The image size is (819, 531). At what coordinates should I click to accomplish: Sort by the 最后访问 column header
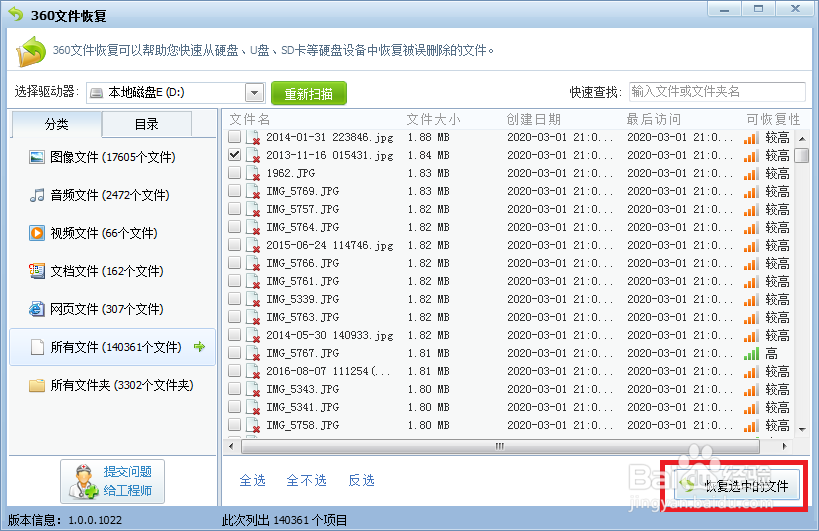click(653, 120)
